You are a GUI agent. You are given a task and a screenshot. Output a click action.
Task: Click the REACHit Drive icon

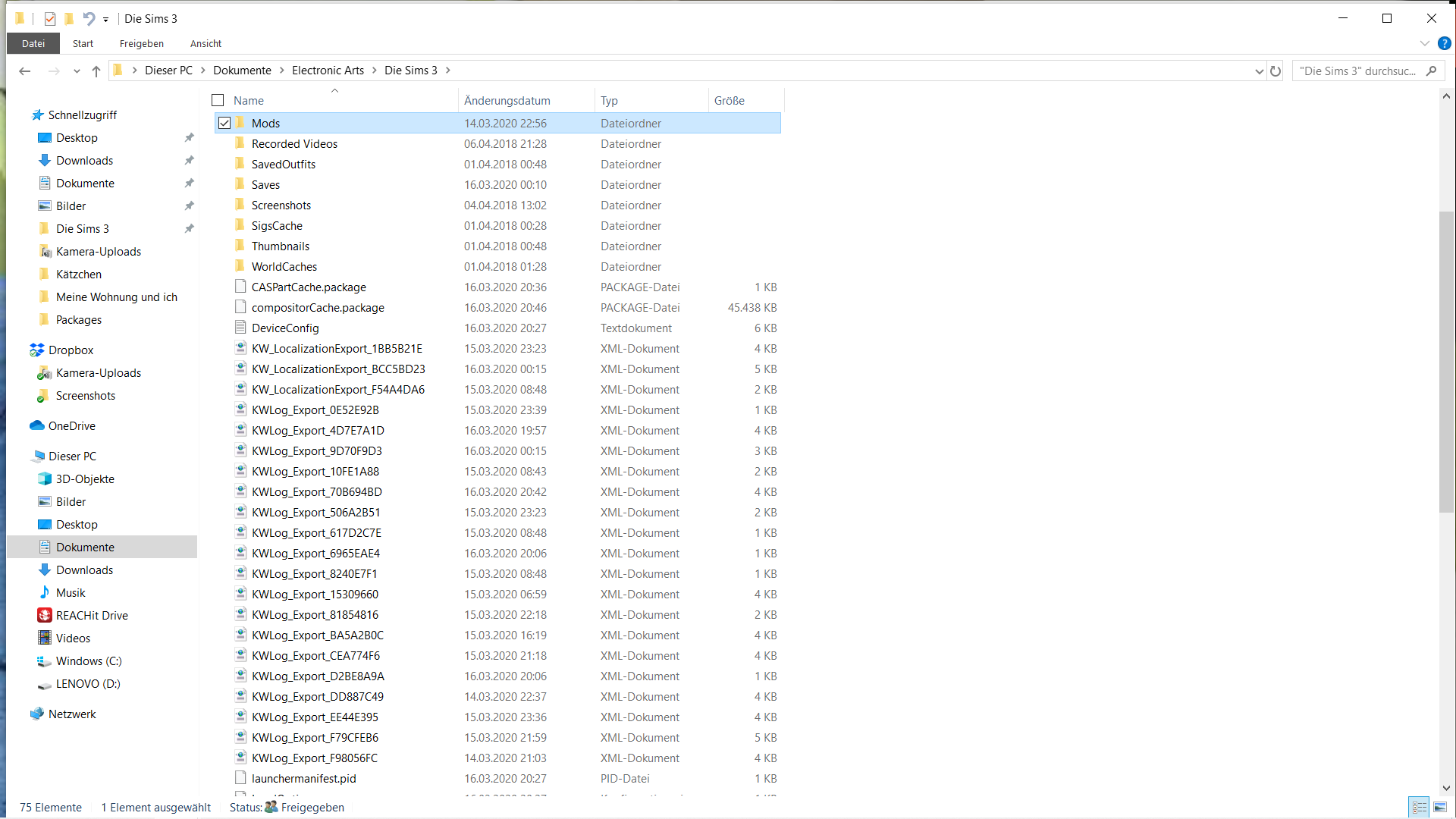(x=45, y=616)
